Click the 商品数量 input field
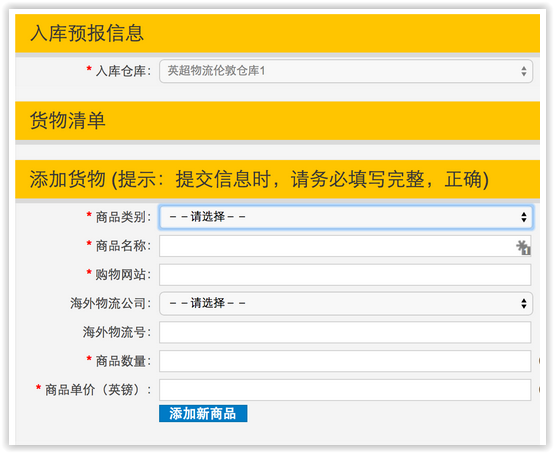This screenshot has height=453, width=554. [x=345, y=361]
